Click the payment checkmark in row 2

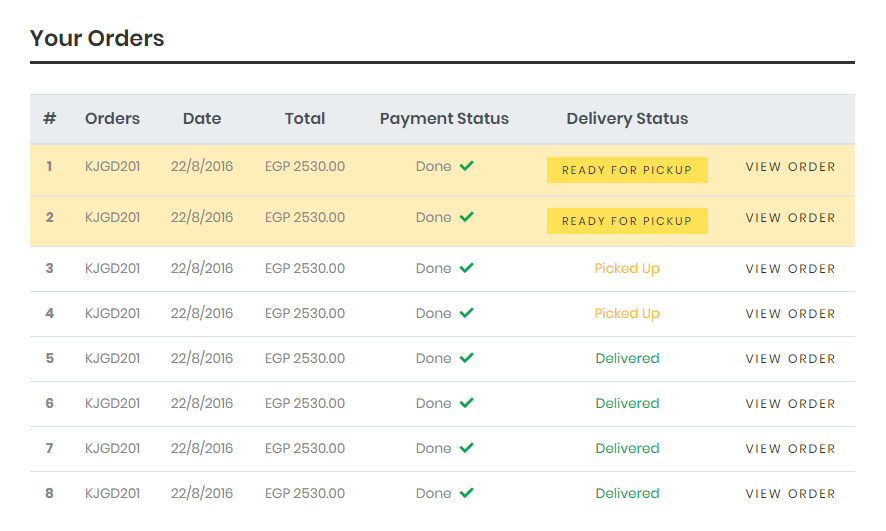[466, 217]
